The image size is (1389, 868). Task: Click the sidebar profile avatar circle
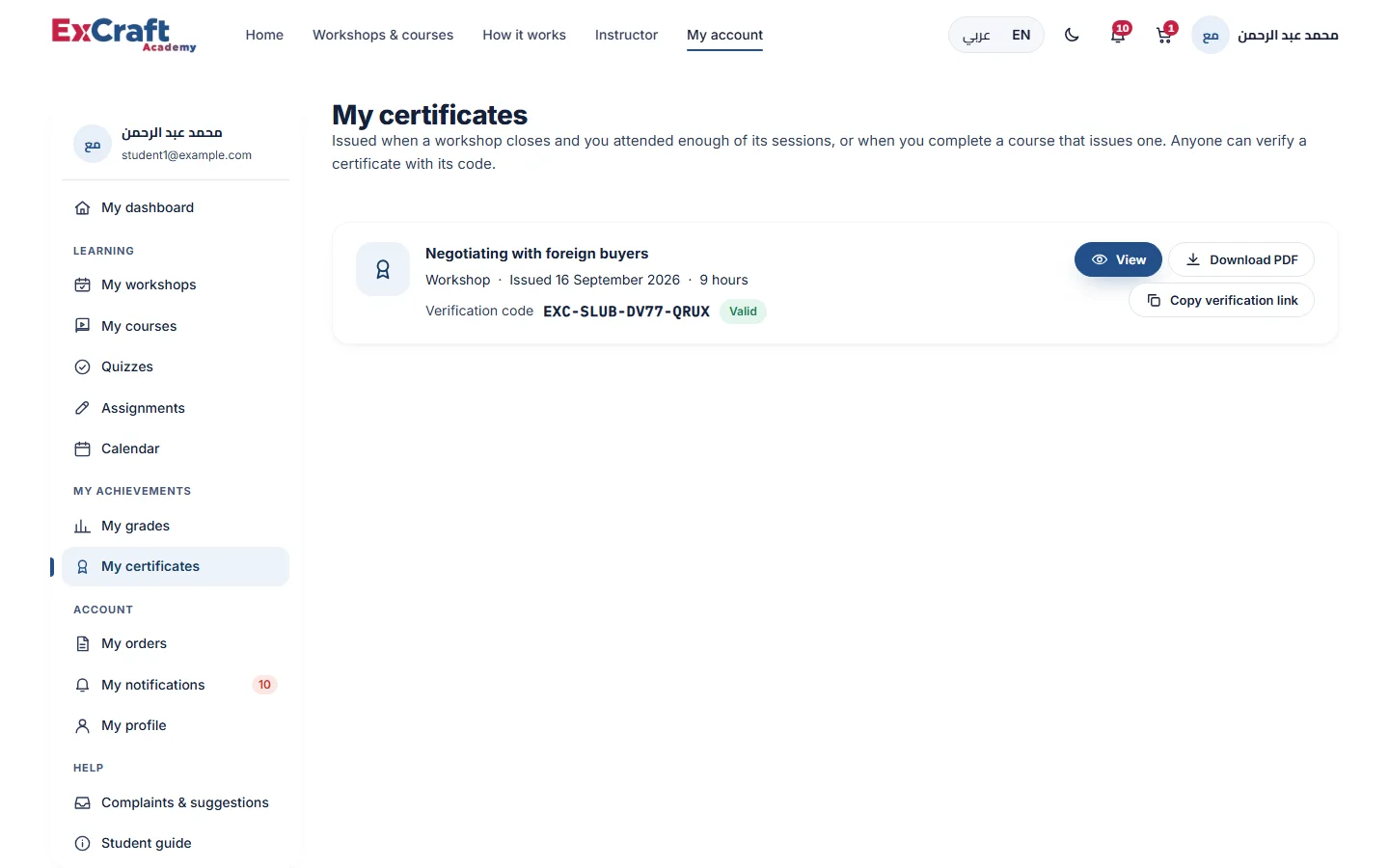(93, 144)
